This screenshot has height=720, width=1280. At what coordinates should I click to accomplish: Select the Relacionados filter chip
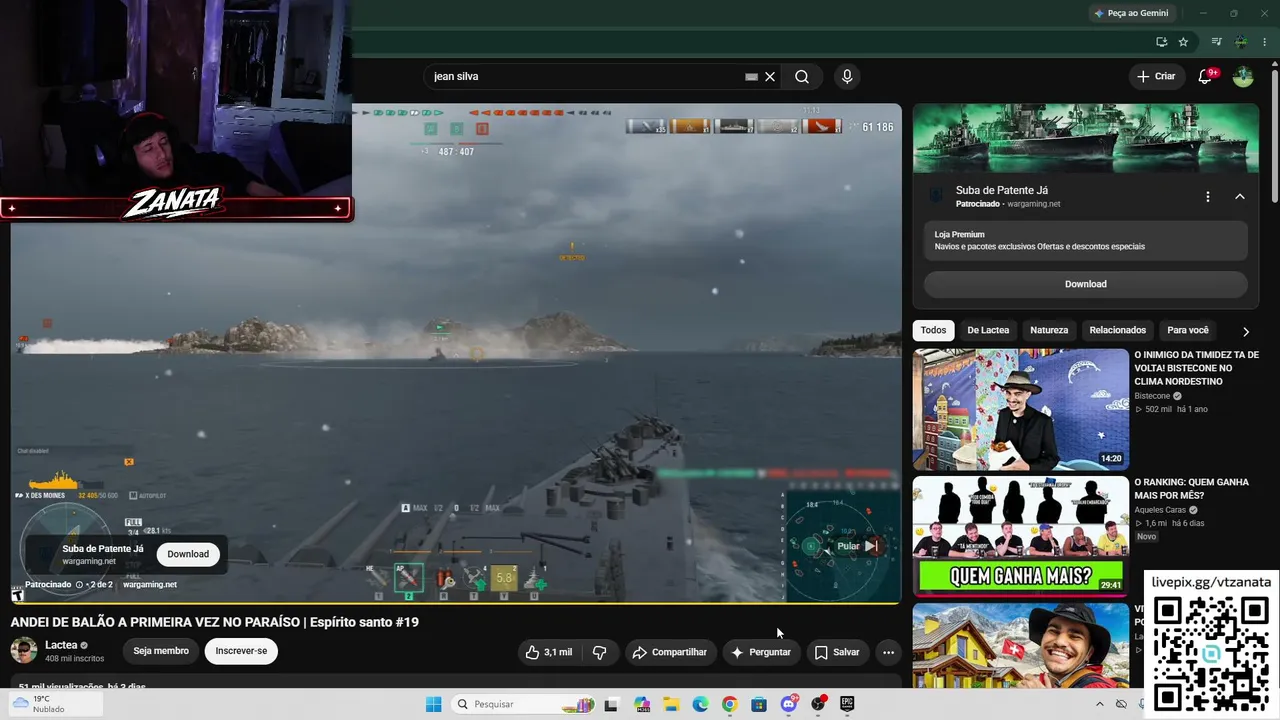pos(1118,330)
